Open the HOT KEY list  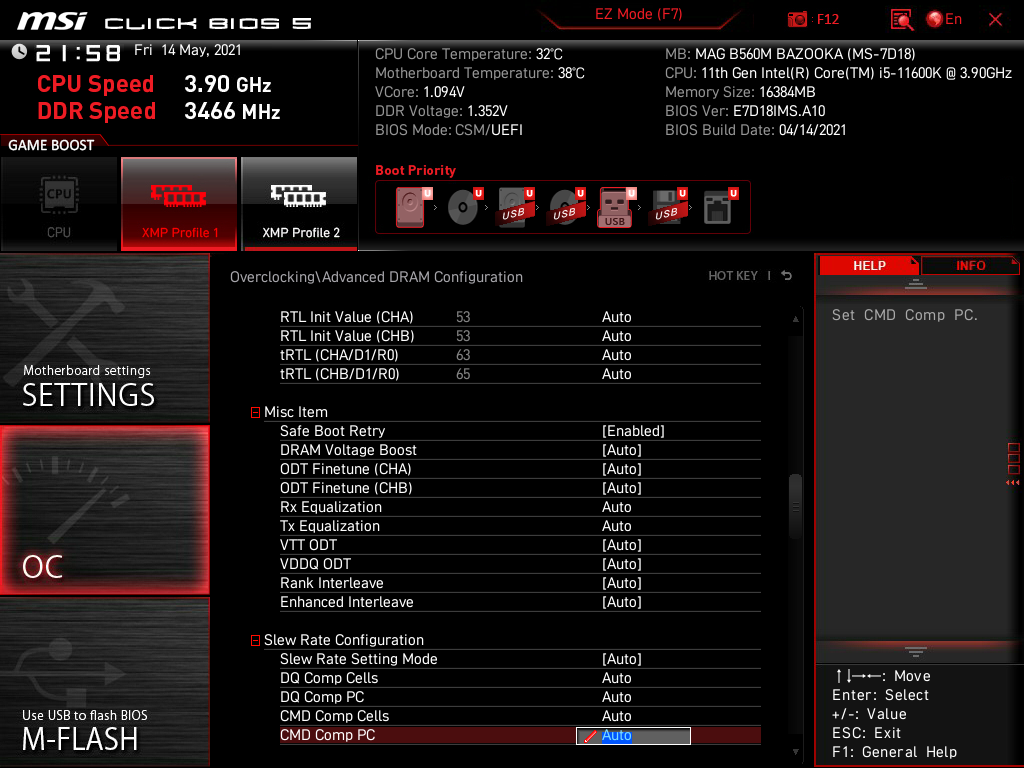733,276
